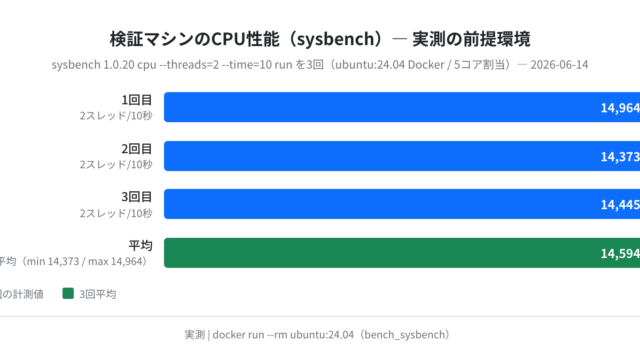
Task: Select the 2回目 blue bar
Action: click(x=402, y=156)
